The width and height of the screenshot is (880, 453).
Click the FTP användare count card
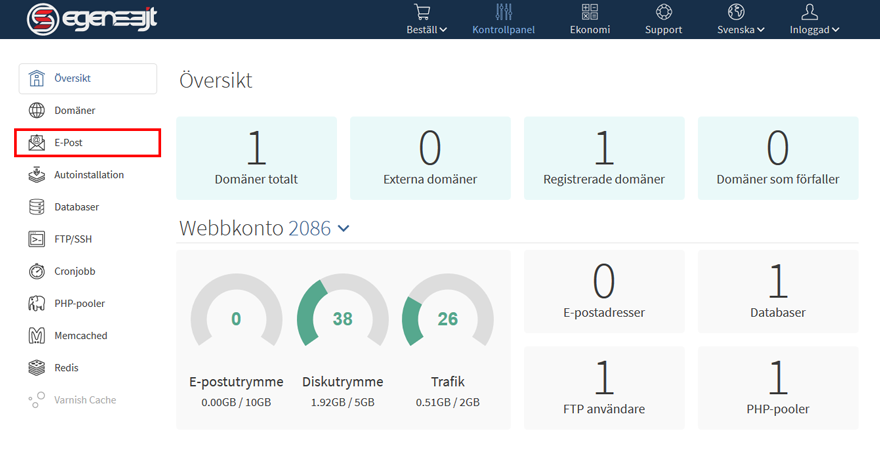point(604,388)
